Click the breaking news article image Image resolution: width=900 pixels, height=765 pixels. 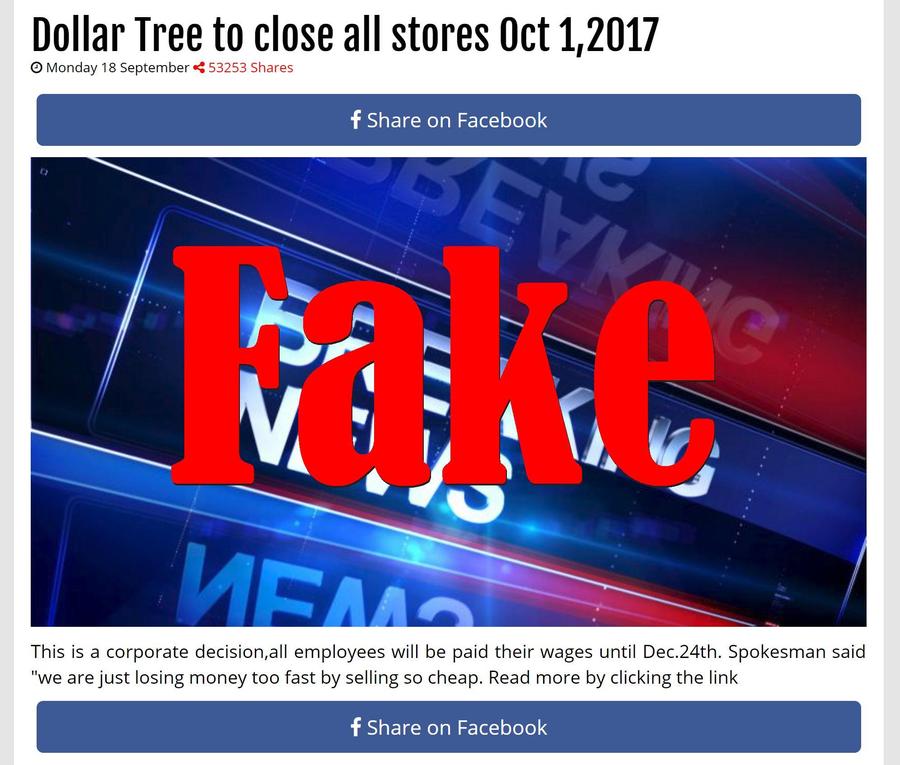pyautogui.click(x=448, y=391)
